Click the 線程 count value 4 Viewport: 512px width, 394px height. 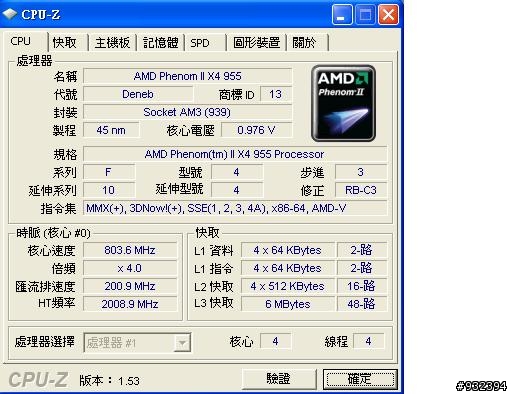click(368, 341)
